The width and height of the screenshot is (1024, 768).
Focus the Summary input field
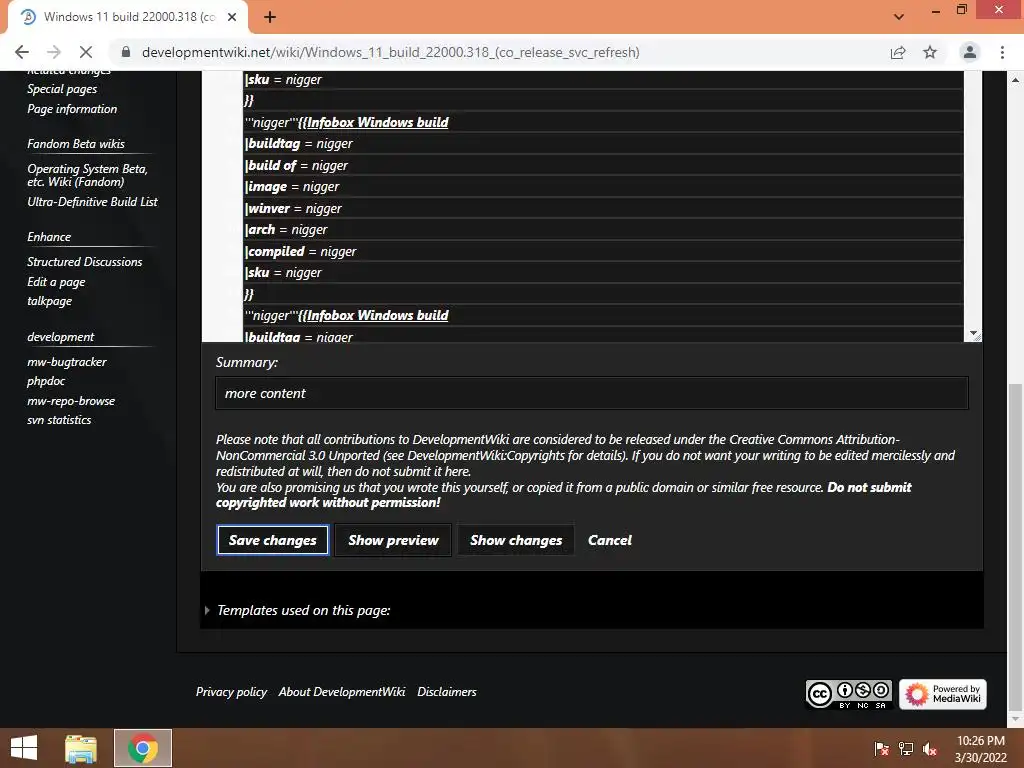(592, 393)
